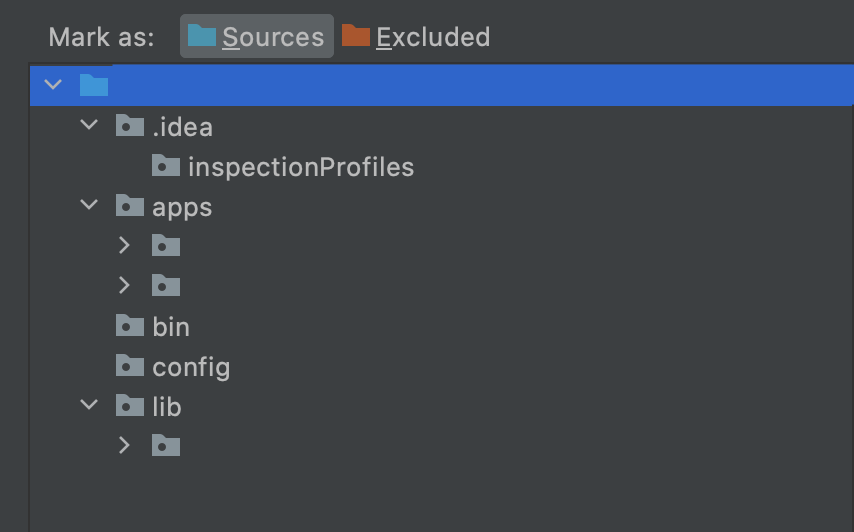Collapse the lib folder chevron
Viewport: 854px width, 532px height.
(90, 406)
